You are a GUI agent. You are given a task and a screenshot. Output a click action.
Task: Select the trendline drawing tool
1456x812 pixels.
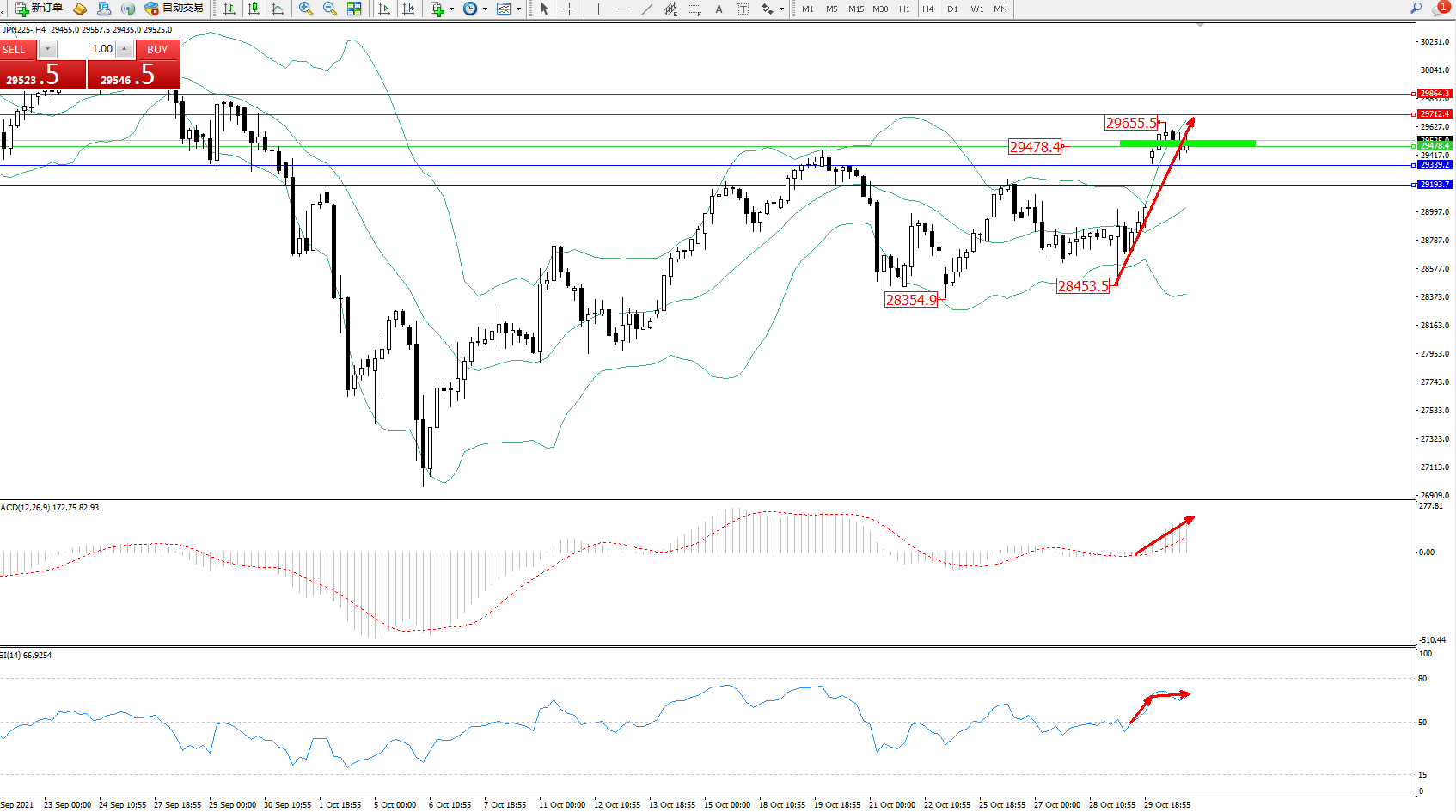pyautogui.click(x=646, y=9)
